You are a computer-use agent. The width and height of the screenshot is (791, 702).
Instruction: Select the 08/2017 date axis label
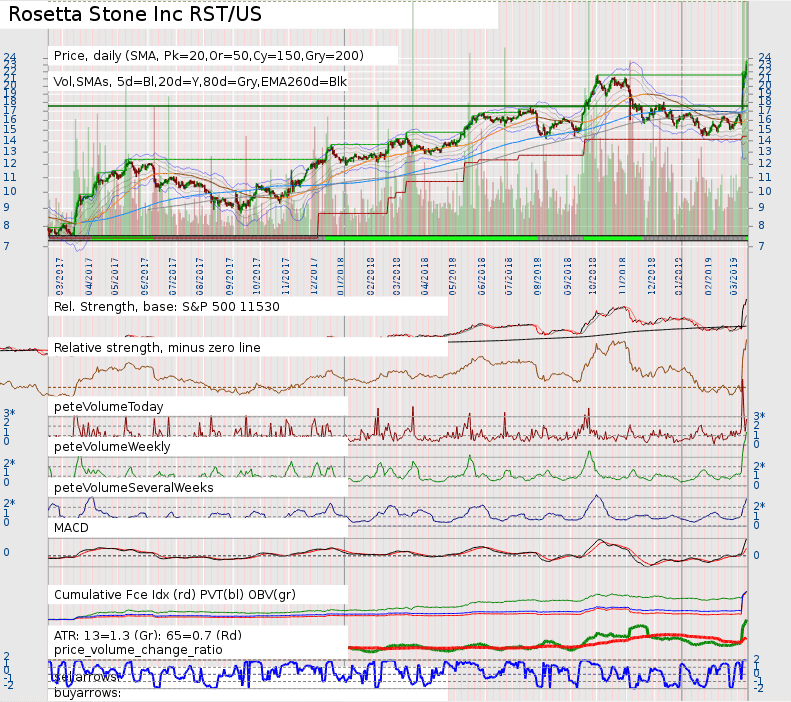(x=200, y=277)
